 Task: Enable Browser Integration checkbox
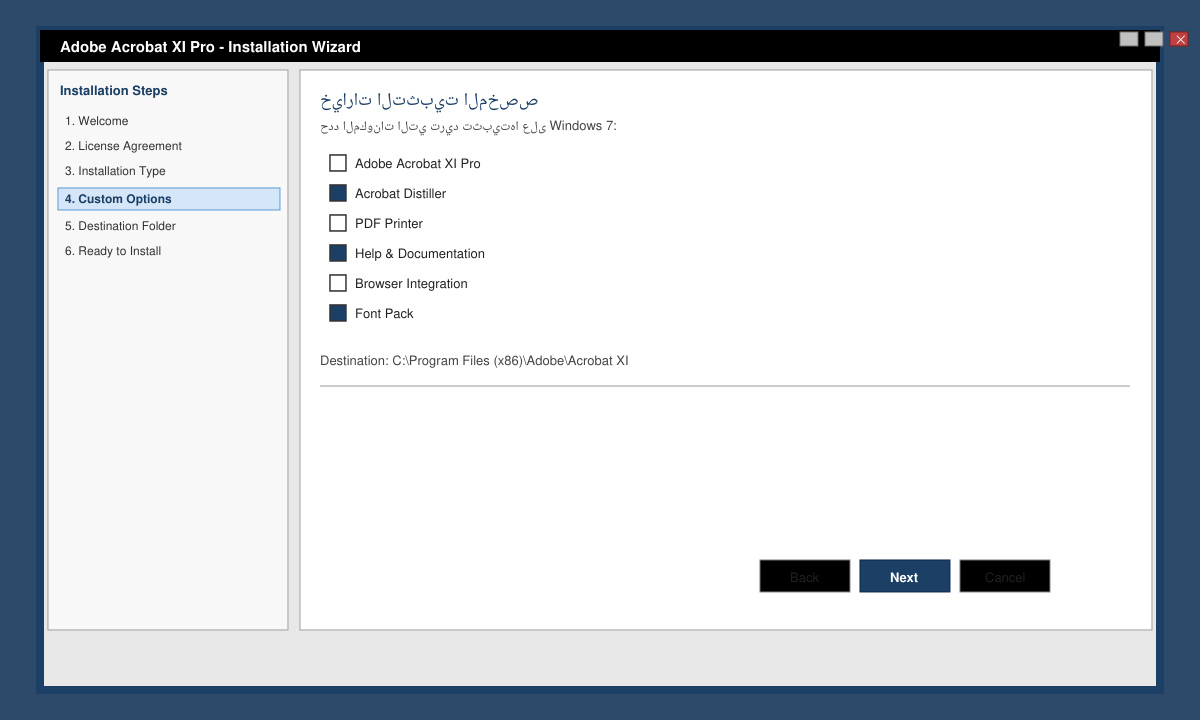pyautogui.click(x=338, y=283)
